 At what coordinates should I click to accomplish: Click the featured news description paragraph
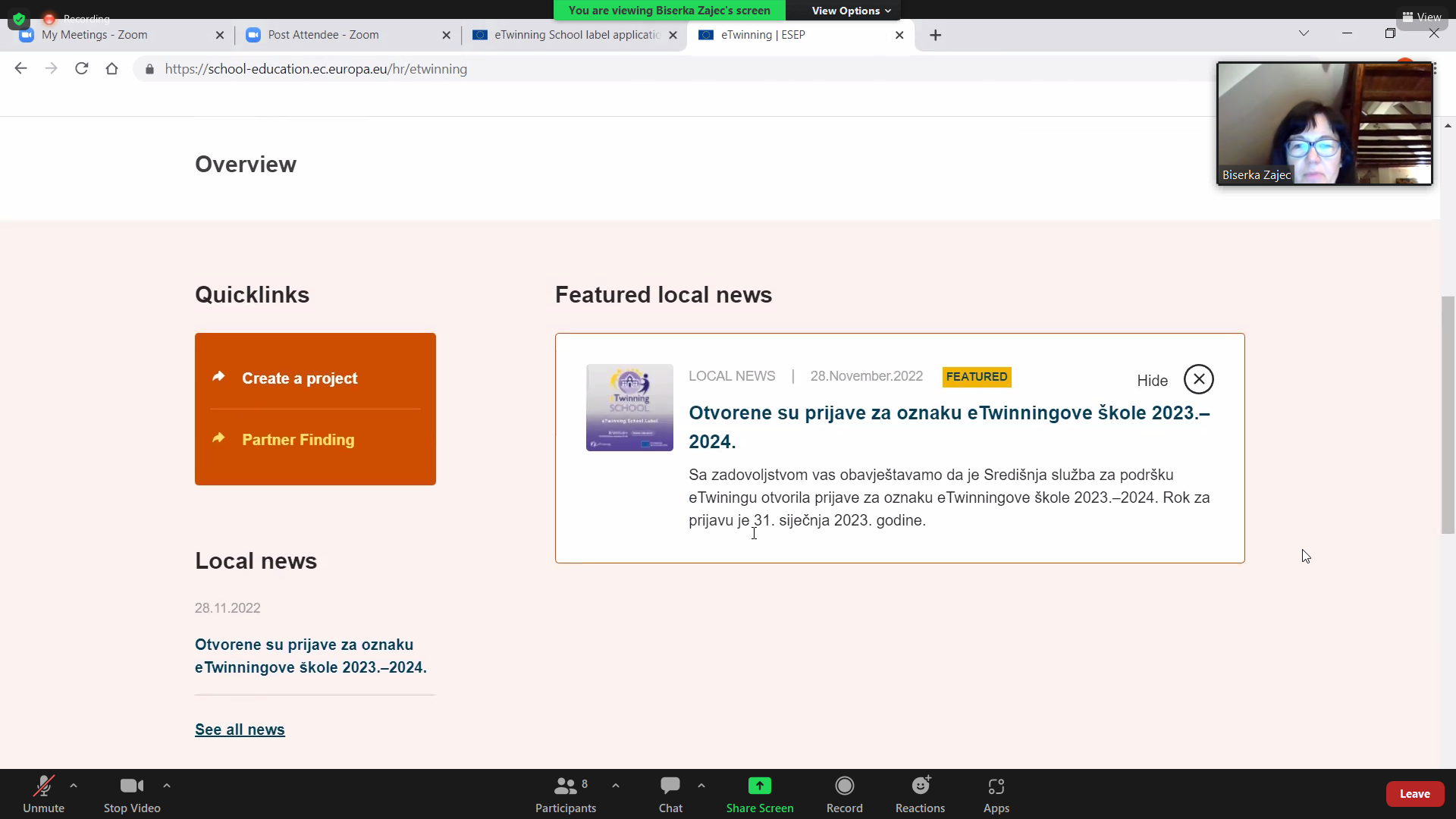pyautogui.click(x=949, y=497)
